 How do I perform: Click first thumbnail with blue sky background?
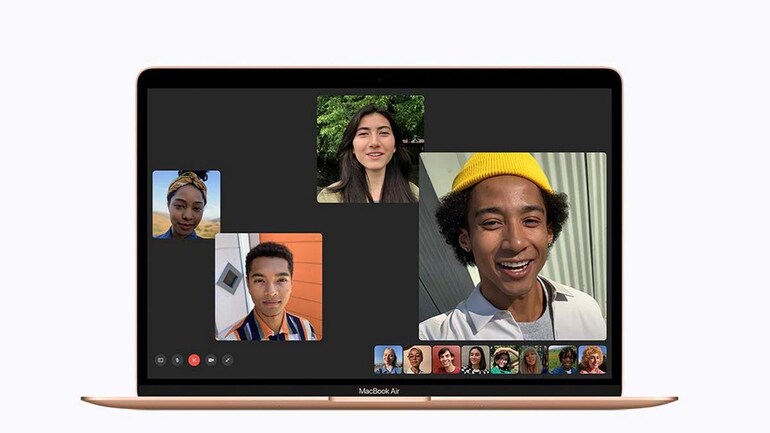point(388,359)
